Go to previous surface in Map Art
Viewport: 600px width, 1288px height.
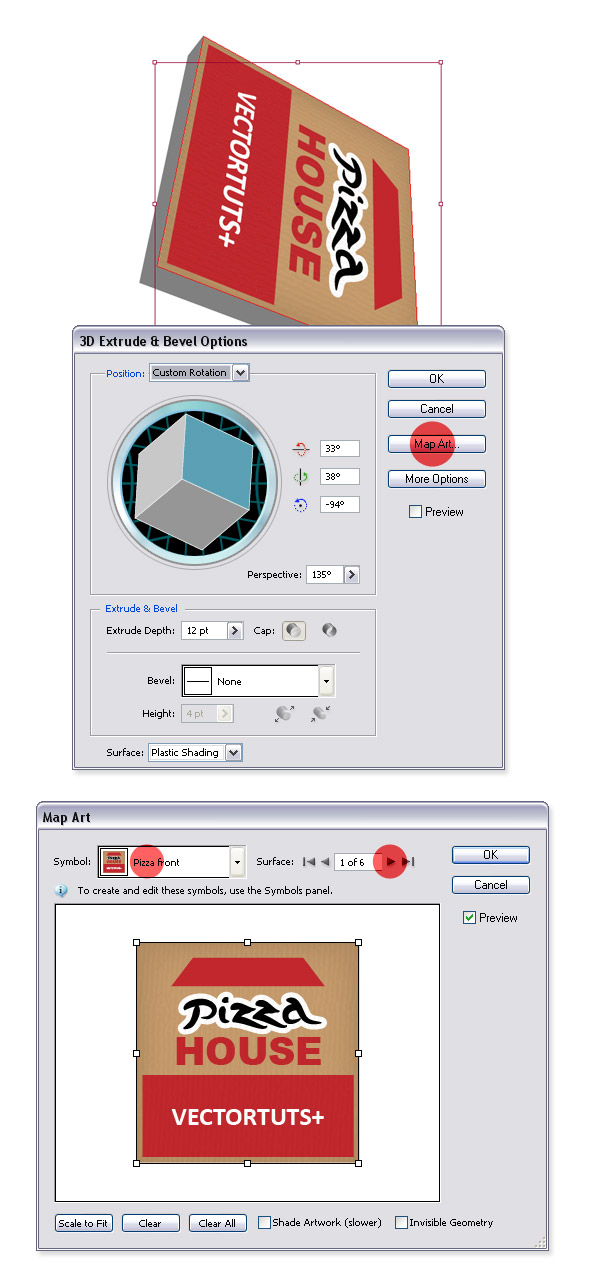[325, 862]
